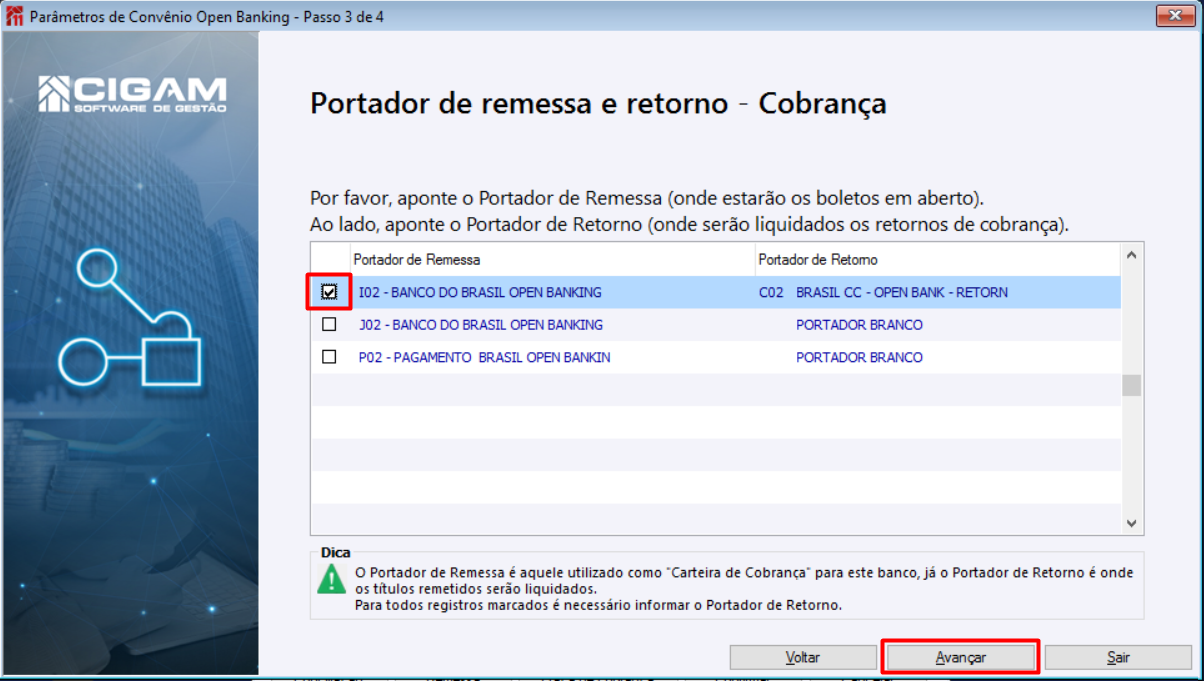This screenshot has height=681, width=1204.
Task: Click the list scrollbar down arrow
Action: [x=1132, y=523]
